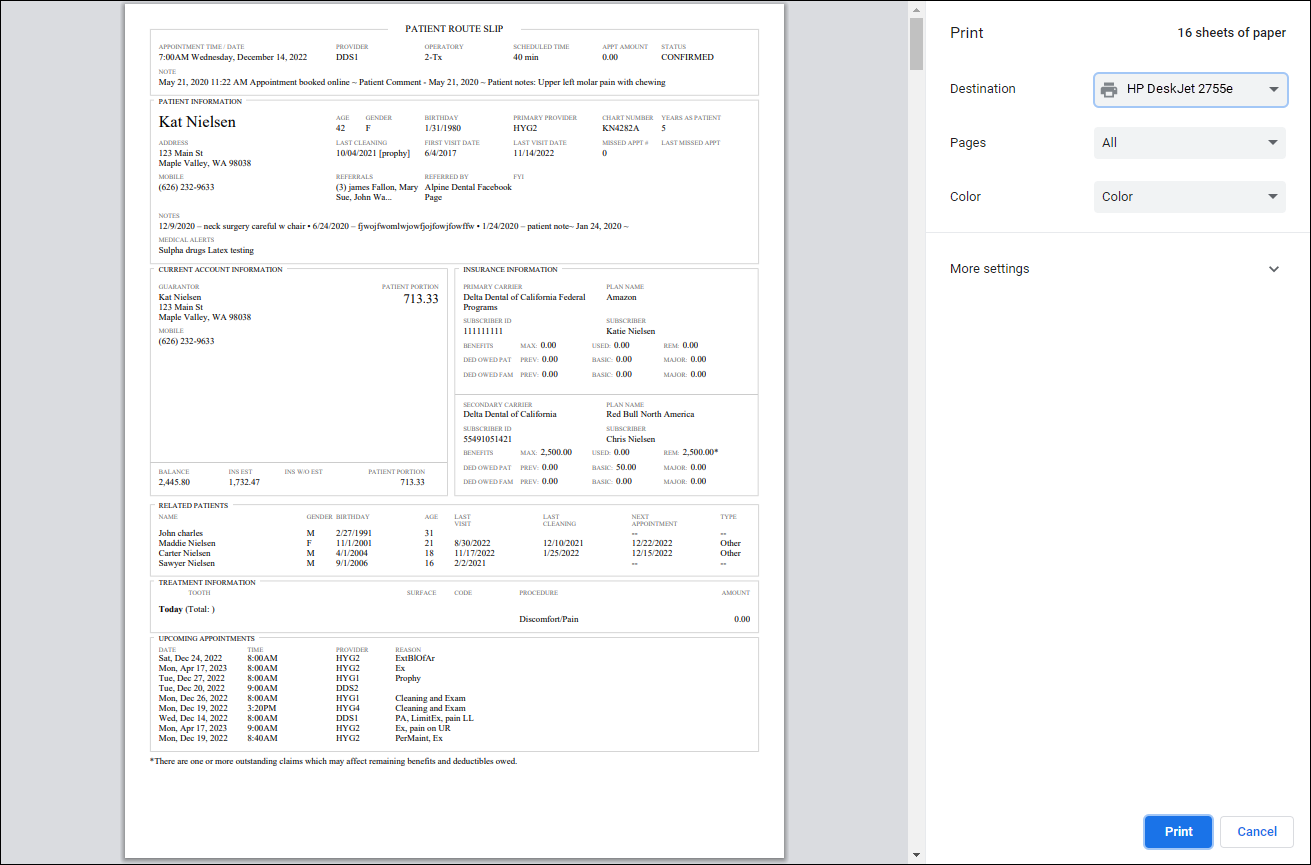Click the preview scrollbar down arrow

[x=916, y=856]
